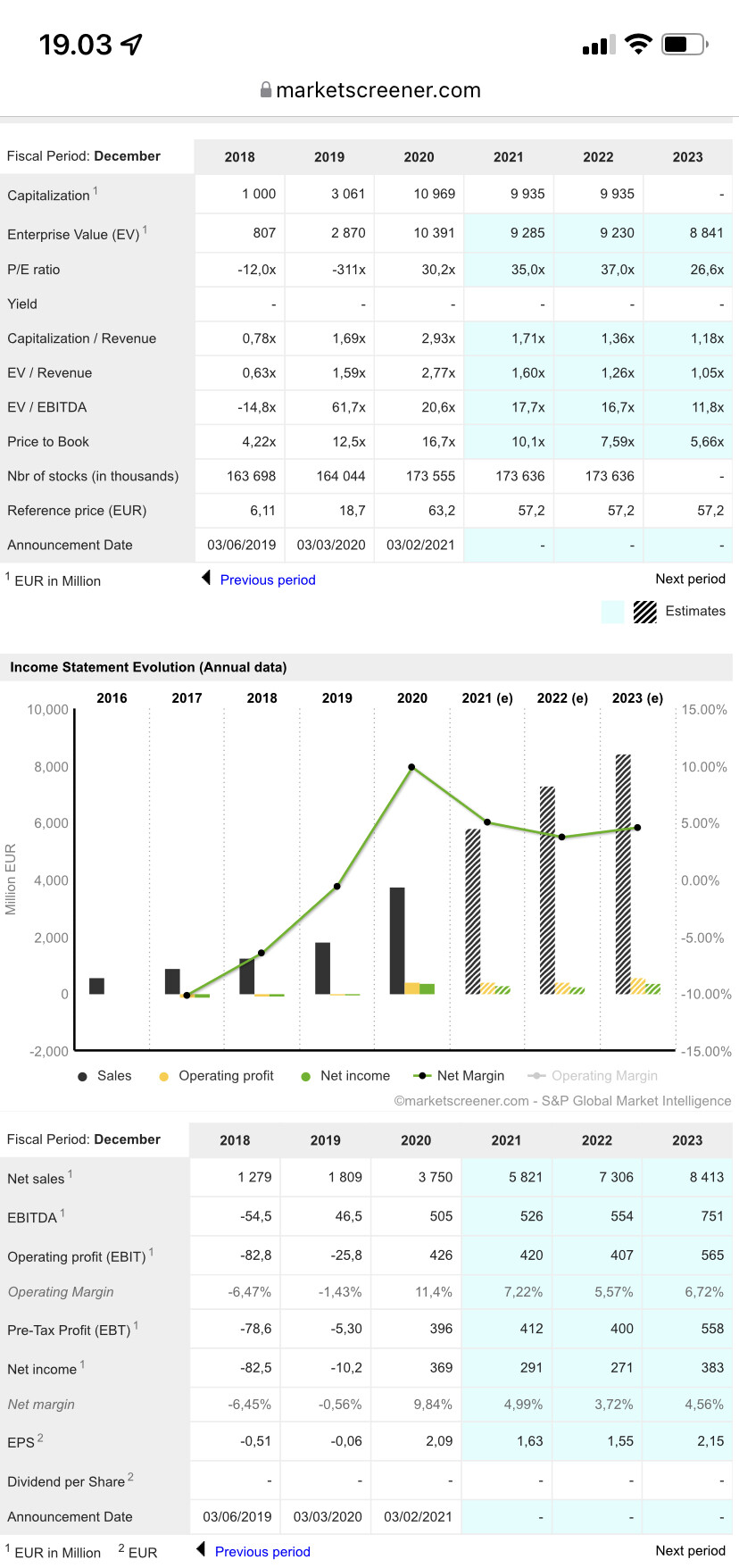Tap the cellular signal bars icon

(x=598, y=45)
